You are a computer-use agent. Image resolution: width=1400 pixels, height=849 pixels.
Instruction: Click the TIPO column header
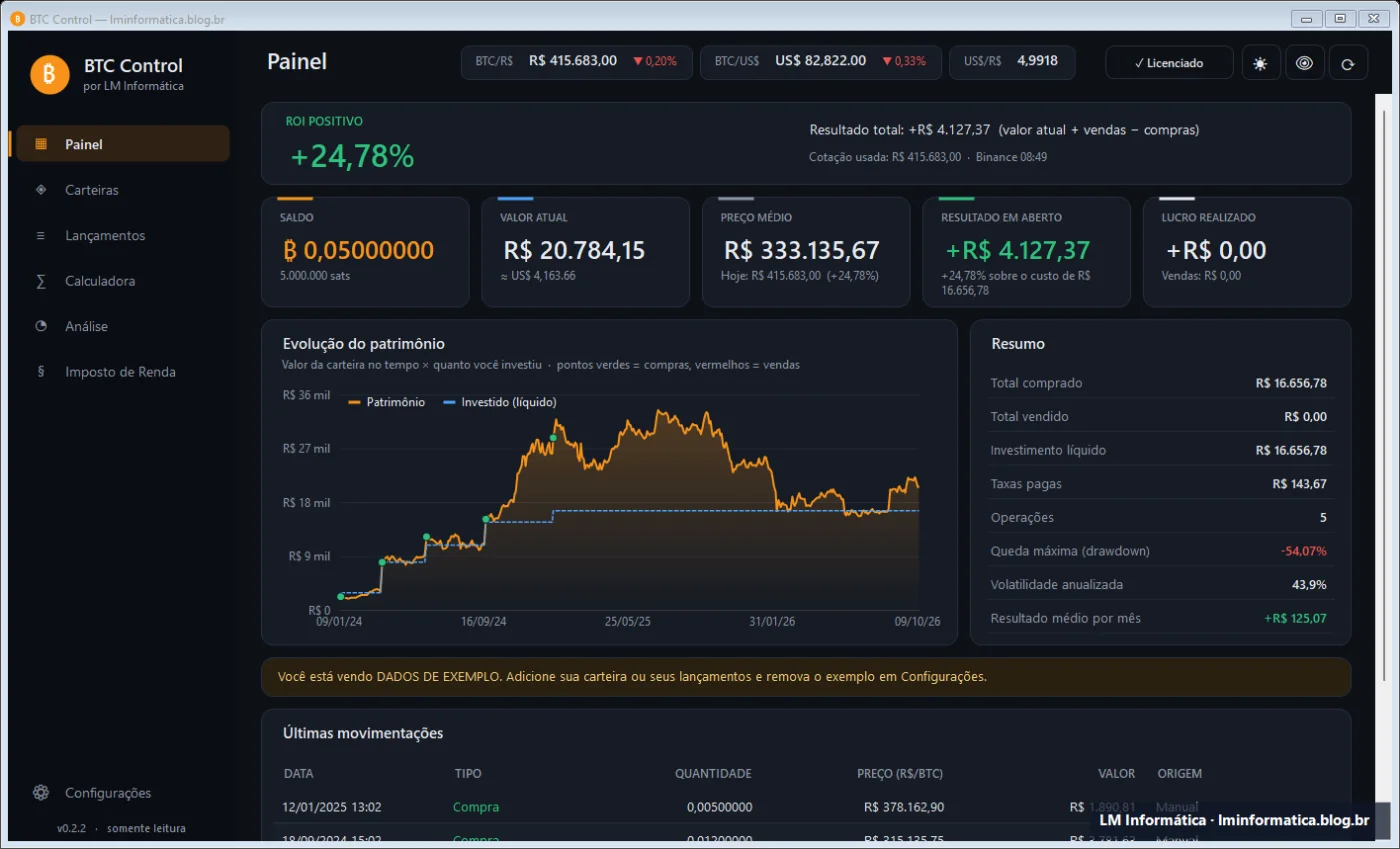[x=467, y=774]
